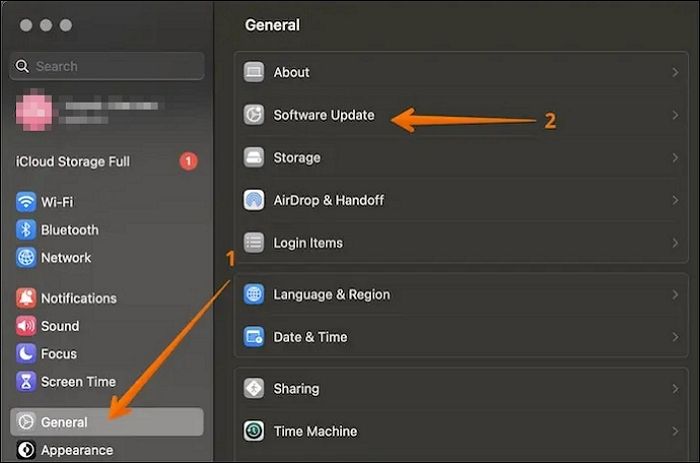Click the Screen Time hourglass icon
Image resolution: width=700 pixels, height=463 pixels.
pos(26,382)
